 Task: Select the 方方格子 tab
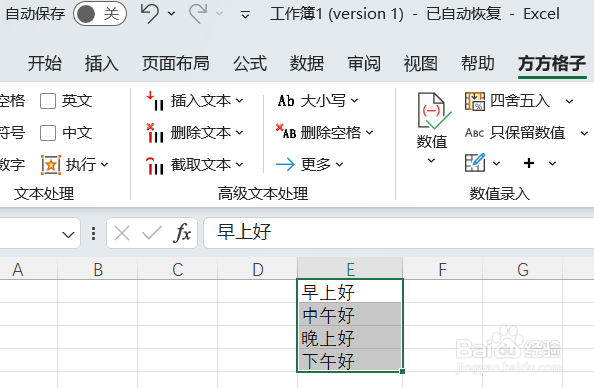tap(552, 63)
